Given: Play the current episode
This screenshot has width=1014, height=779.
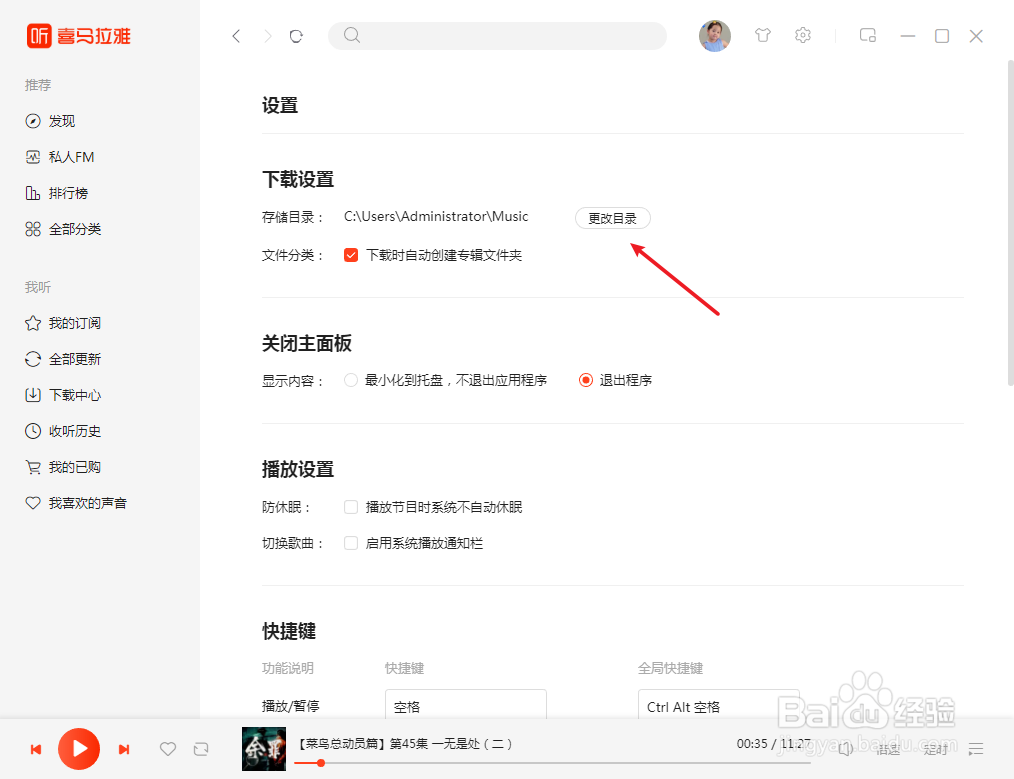Looking at the screenshot, I should pos(79,748).
